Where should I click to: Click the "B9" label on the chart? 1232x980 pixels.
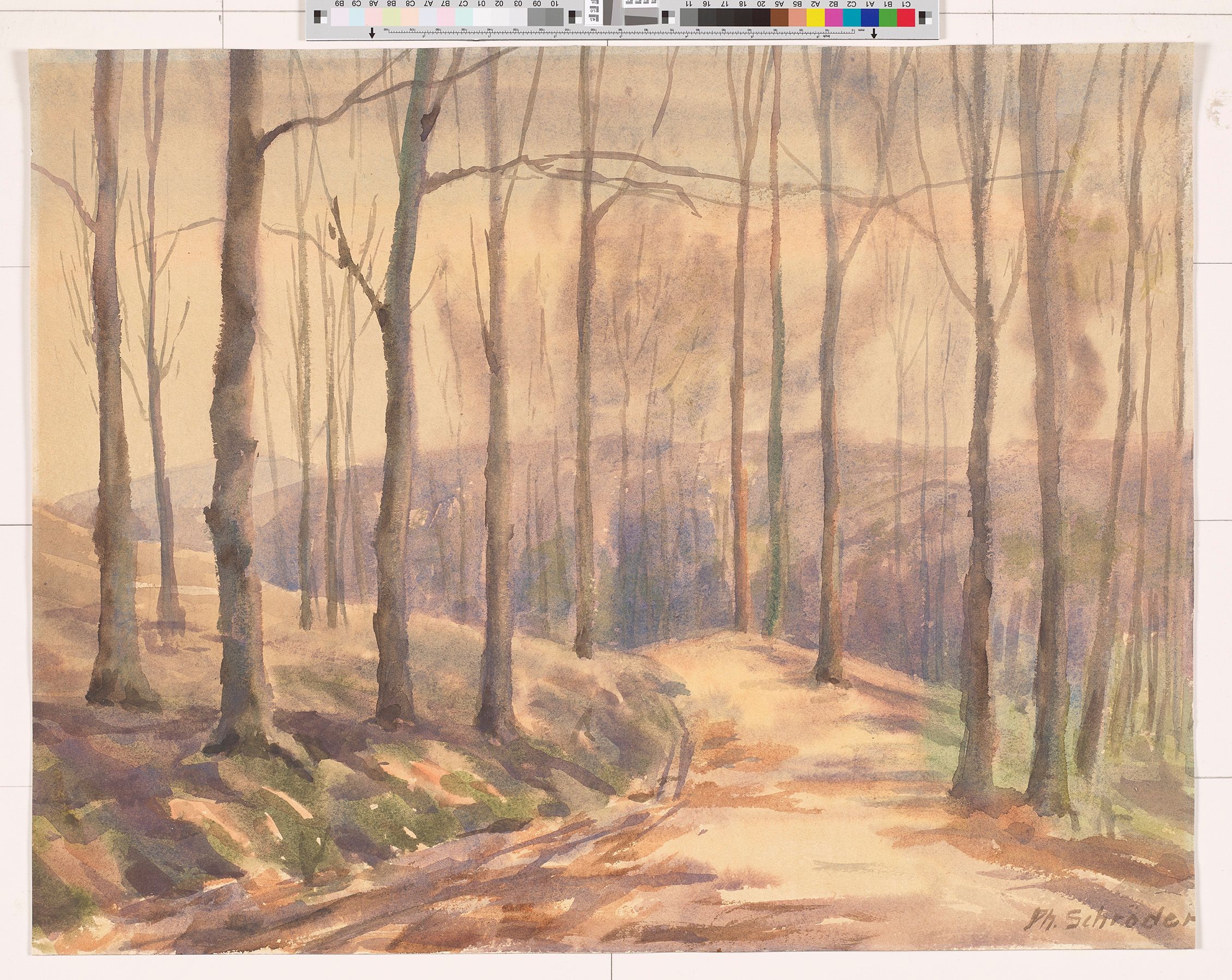coord(339,4)
